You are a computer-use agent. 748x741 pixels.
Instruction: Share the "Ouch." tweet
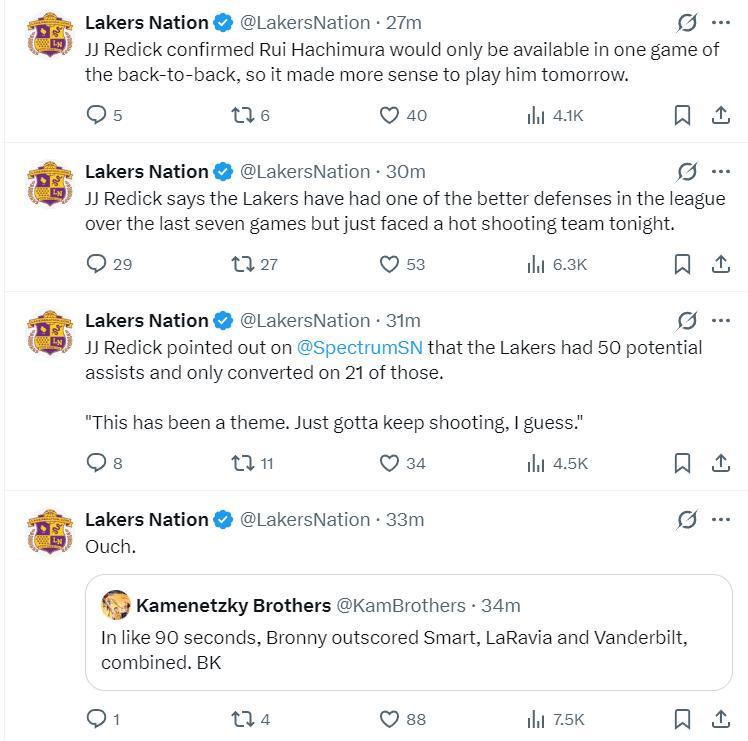[720, 718]
